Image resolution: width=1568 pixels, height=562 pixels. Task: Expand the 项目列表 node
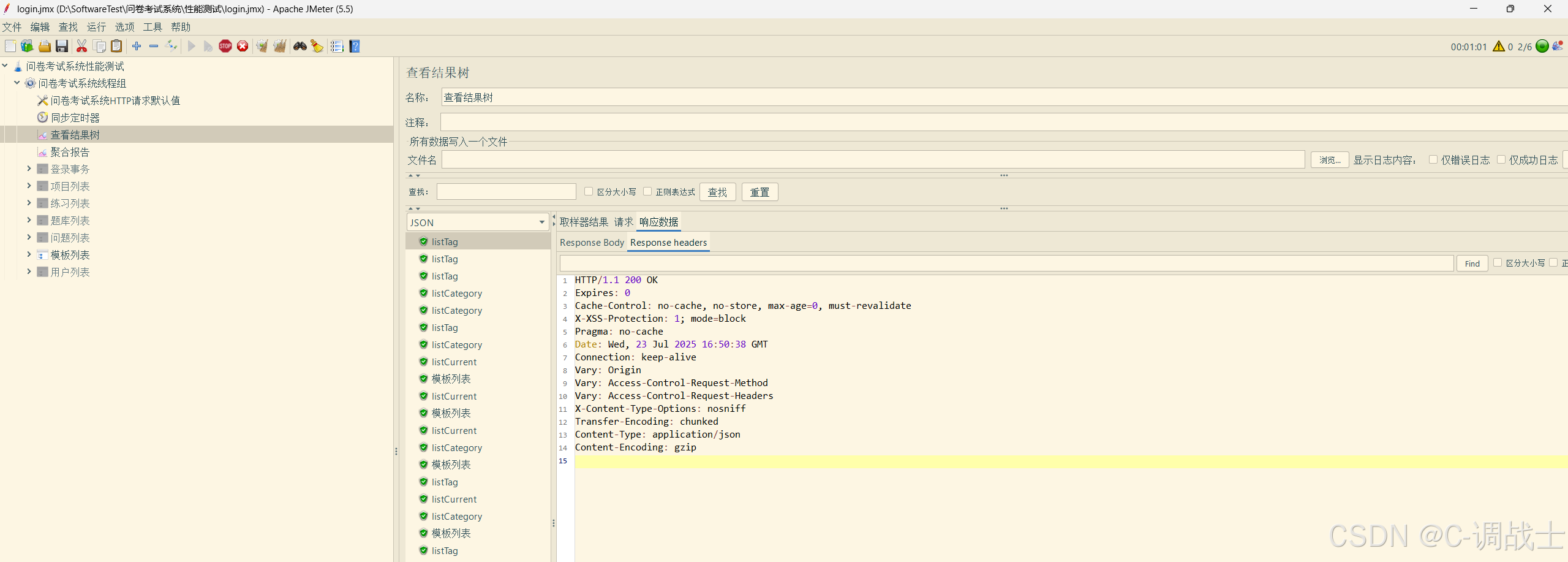pos(29,186)
